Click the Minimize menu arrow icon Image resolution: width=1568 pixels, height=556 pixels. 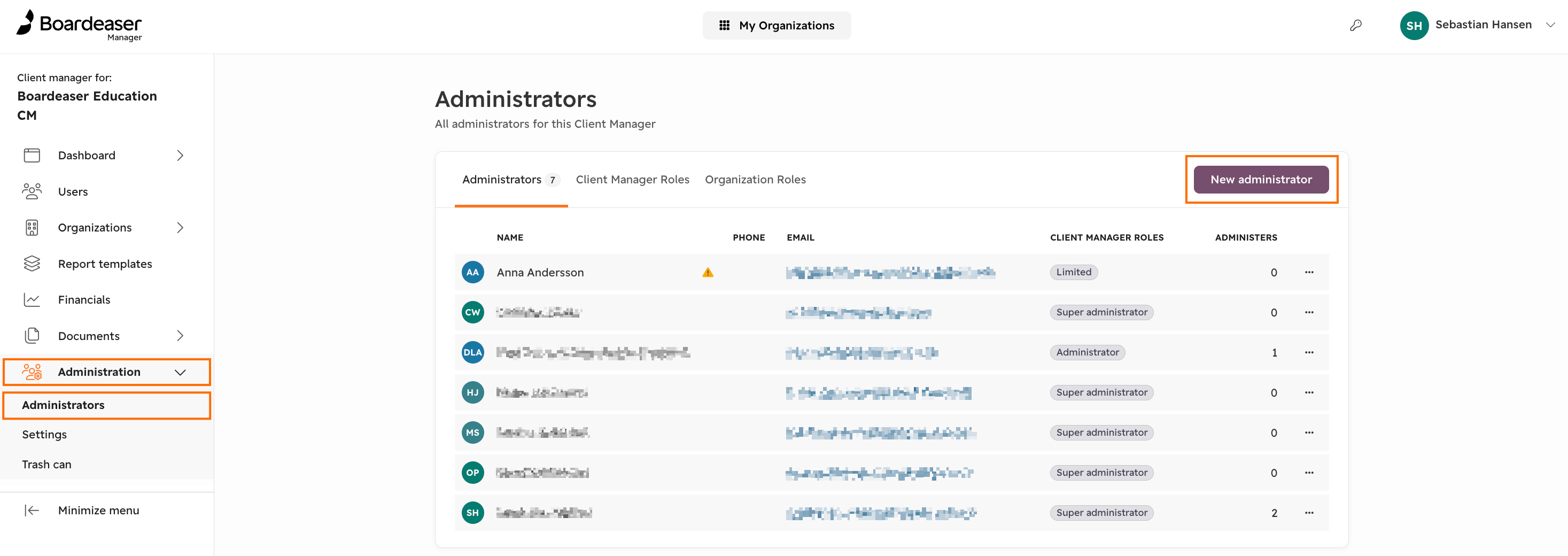coord(32,511)
